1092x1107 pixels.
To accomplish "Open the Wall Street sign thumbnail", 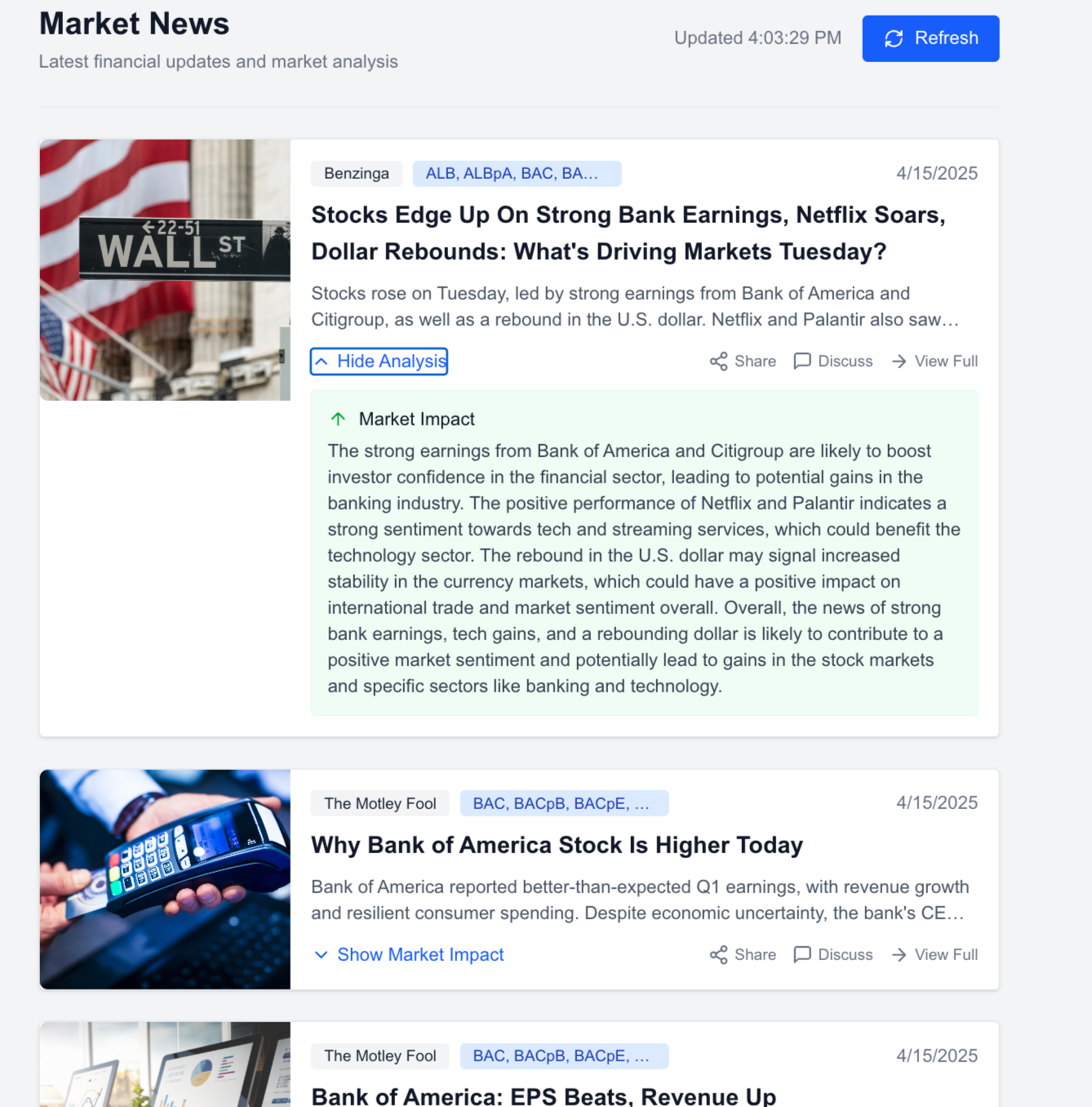I will click(x=165, y=270).
